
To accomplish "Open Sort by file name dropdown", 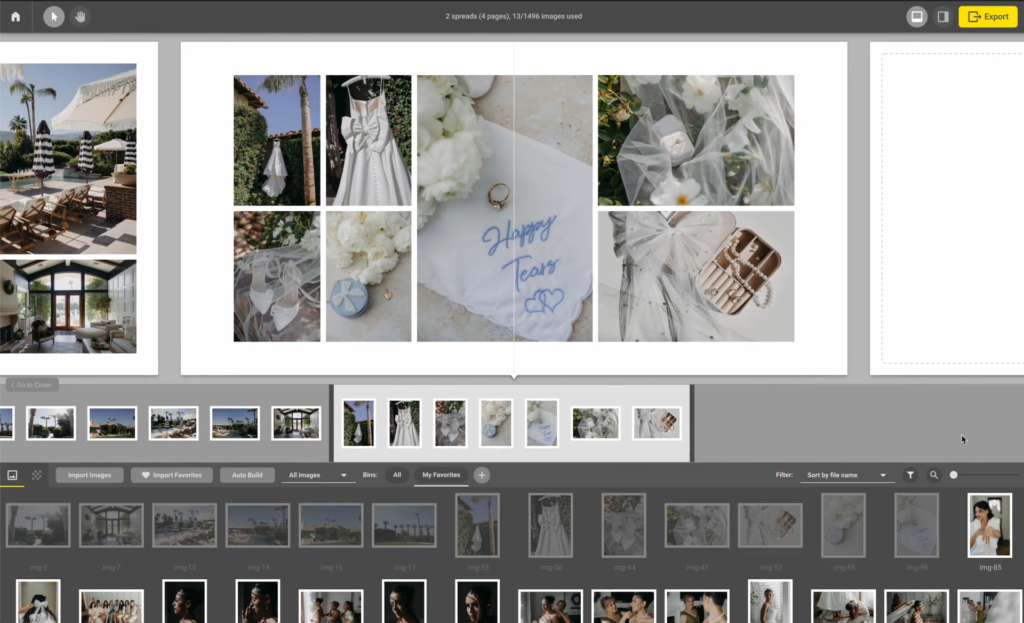I will (846, 475).
